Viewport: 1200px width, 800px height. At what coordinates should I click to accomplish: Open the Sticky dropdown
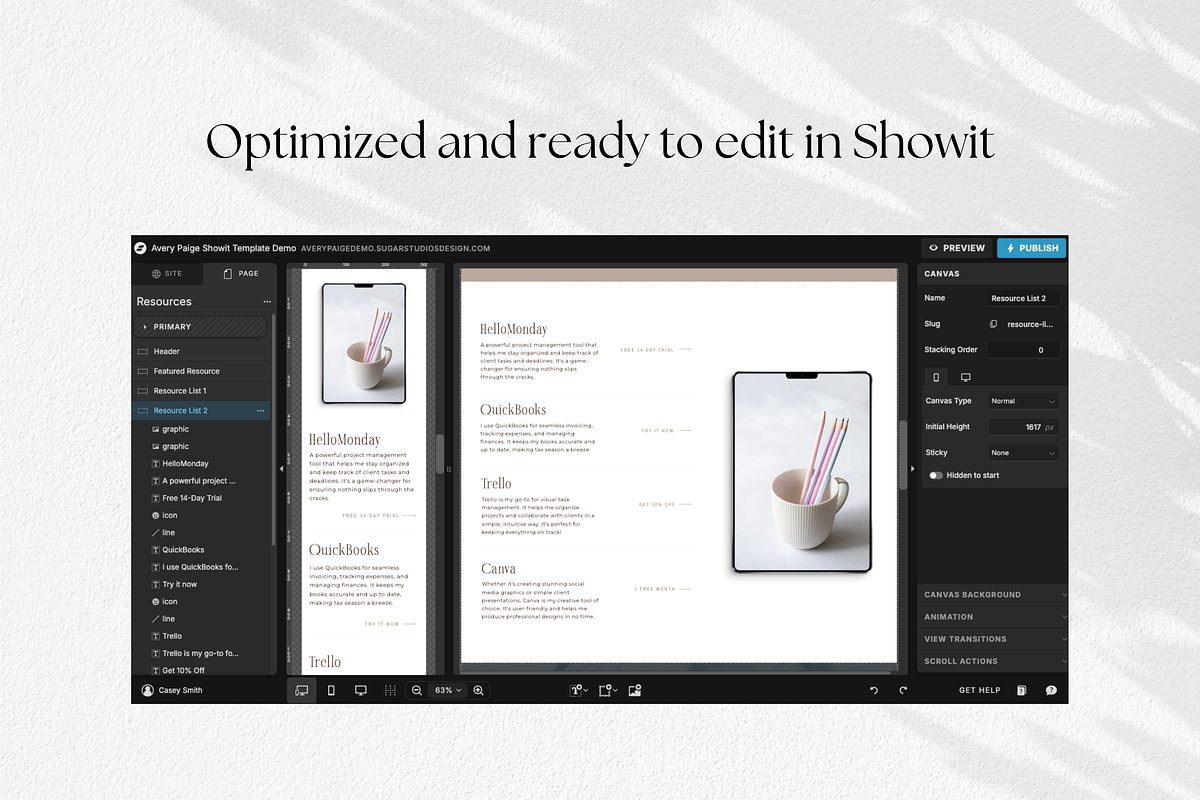coord(1023,453)
